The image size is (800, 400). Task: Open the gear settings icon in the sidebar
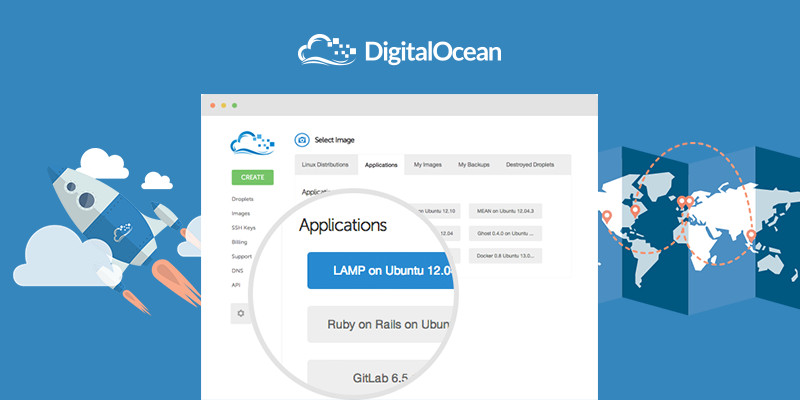pyautogui.click(x=241, y=313)
